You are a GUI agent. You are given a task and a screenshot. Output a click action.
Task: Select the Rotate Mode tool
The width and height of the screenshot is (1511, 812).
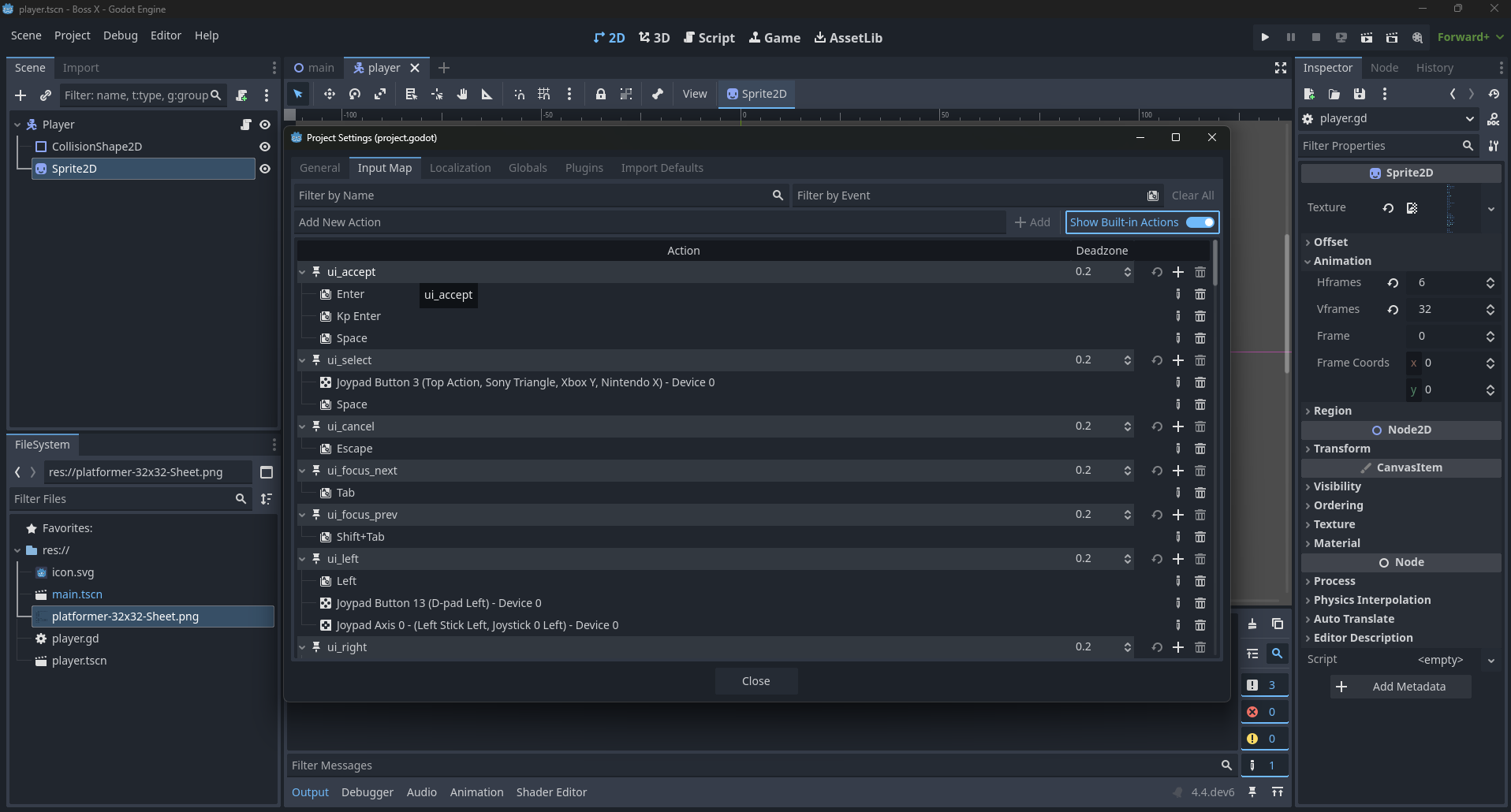click(x=355, y=94)
